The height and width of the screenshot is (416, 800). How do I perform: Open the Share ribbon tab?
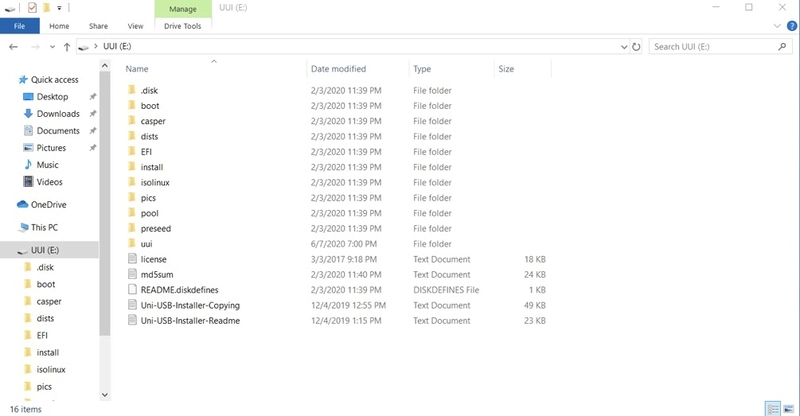tap(98, 26)
